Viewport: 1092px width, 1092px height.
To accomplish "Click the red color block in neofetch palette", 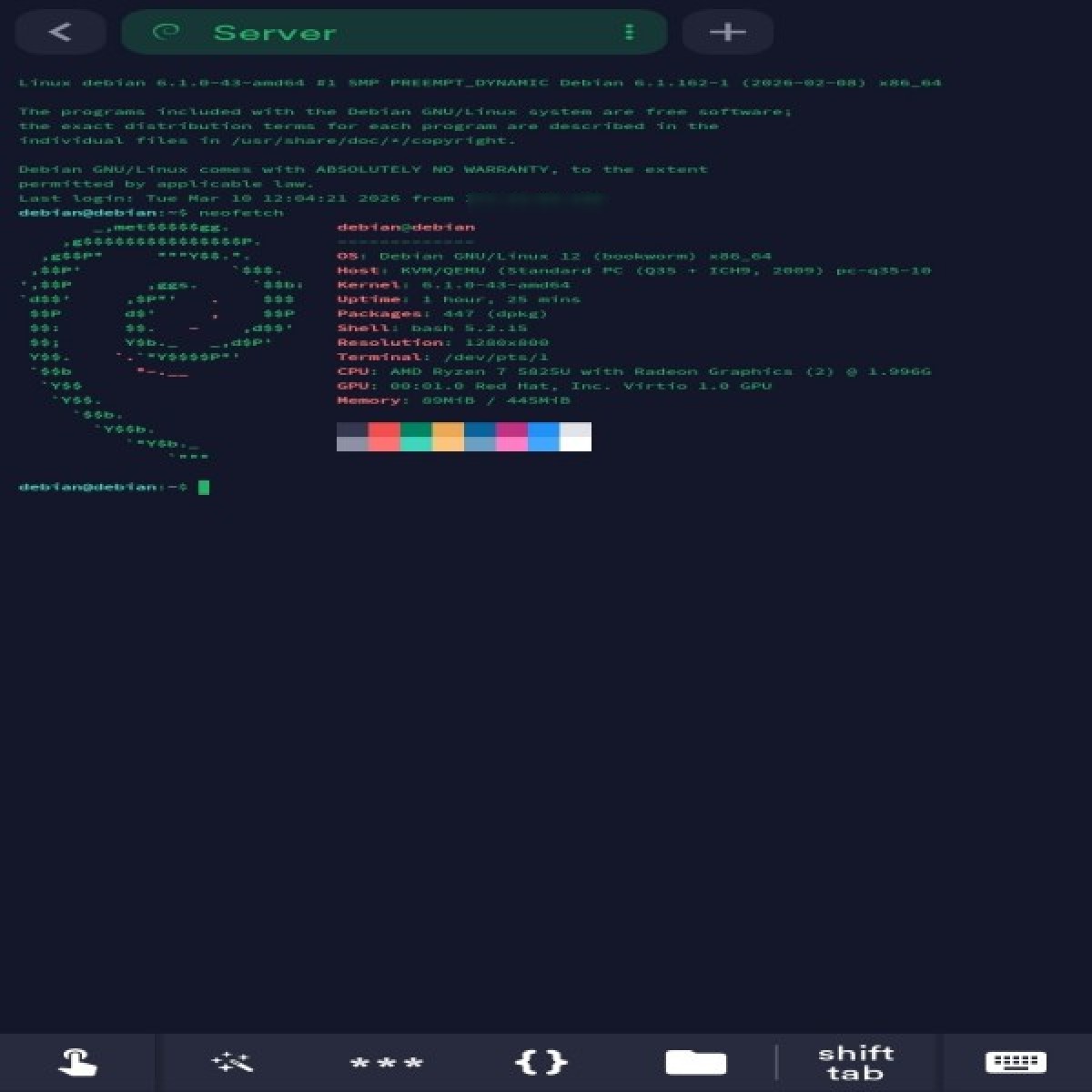I will click(384, 430).
